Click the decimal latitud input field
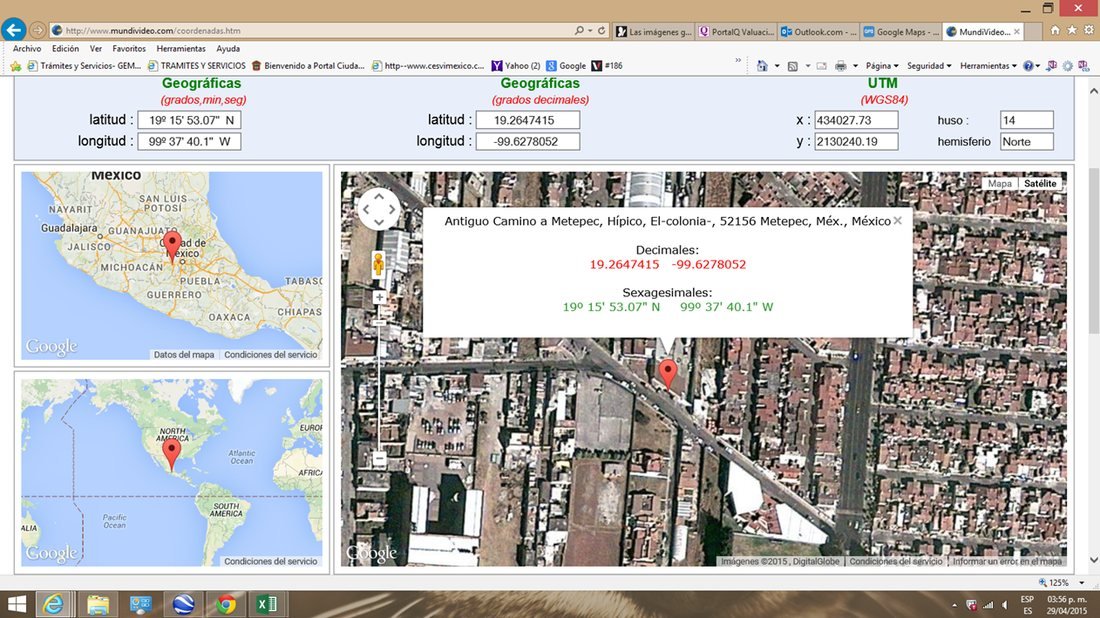Viewport: 1100px width, 618px height. pyautogui.click(x=528, y=120)
